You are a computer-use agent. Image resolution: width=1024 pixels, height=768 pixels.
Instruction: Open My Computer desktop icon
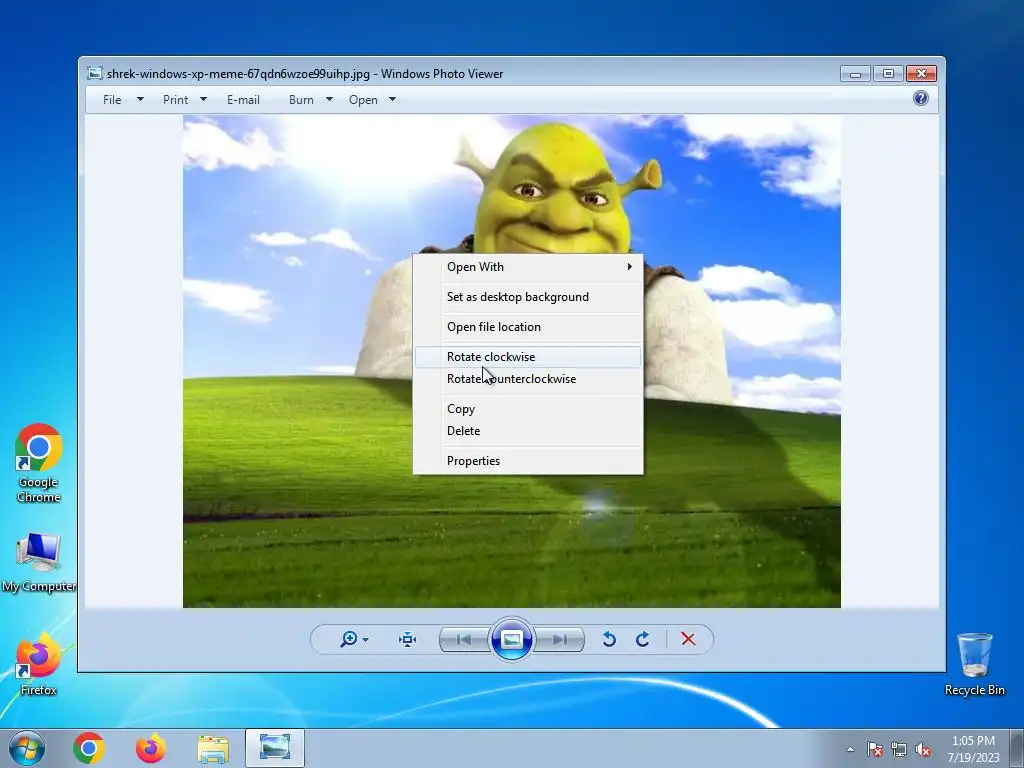pyautogui.click(x=39, y=562)
